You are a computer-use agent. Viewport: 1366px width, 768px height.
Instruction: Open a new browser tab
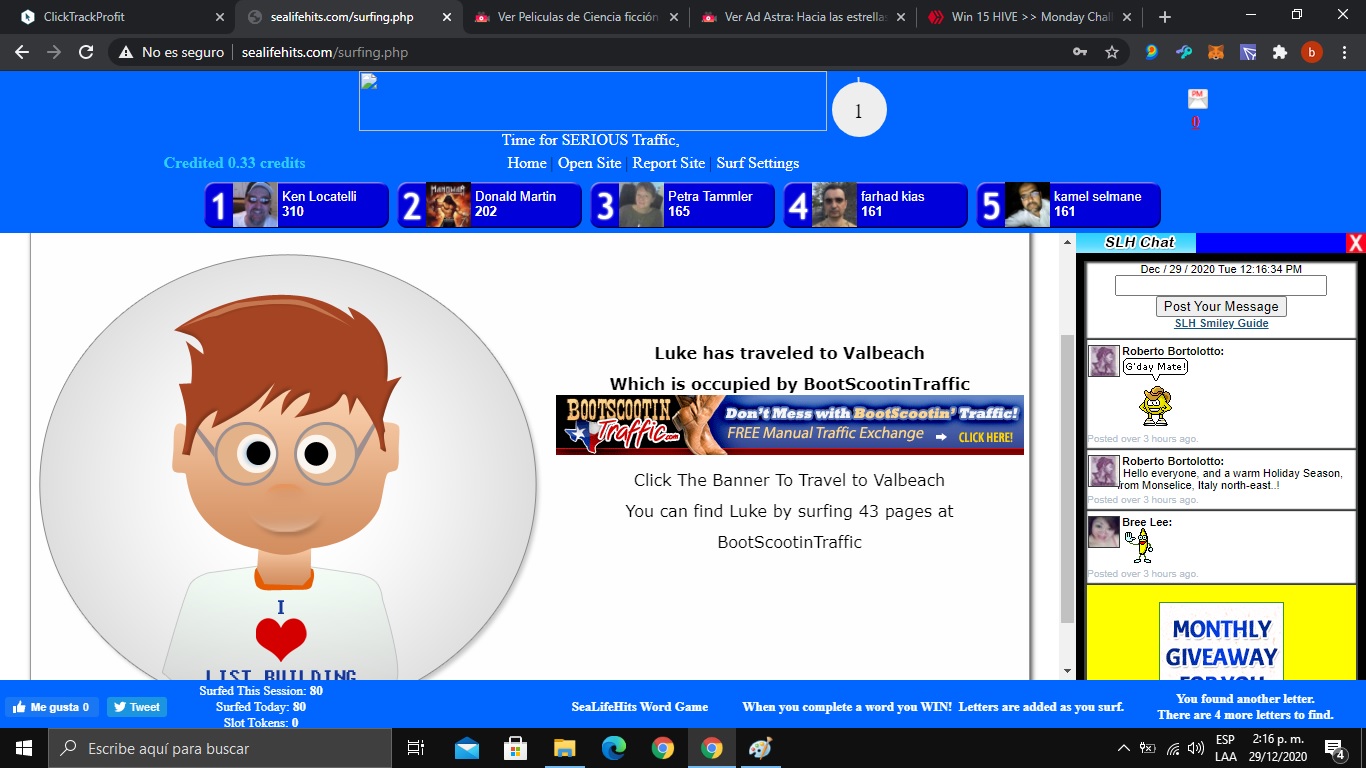[1164, 17]
